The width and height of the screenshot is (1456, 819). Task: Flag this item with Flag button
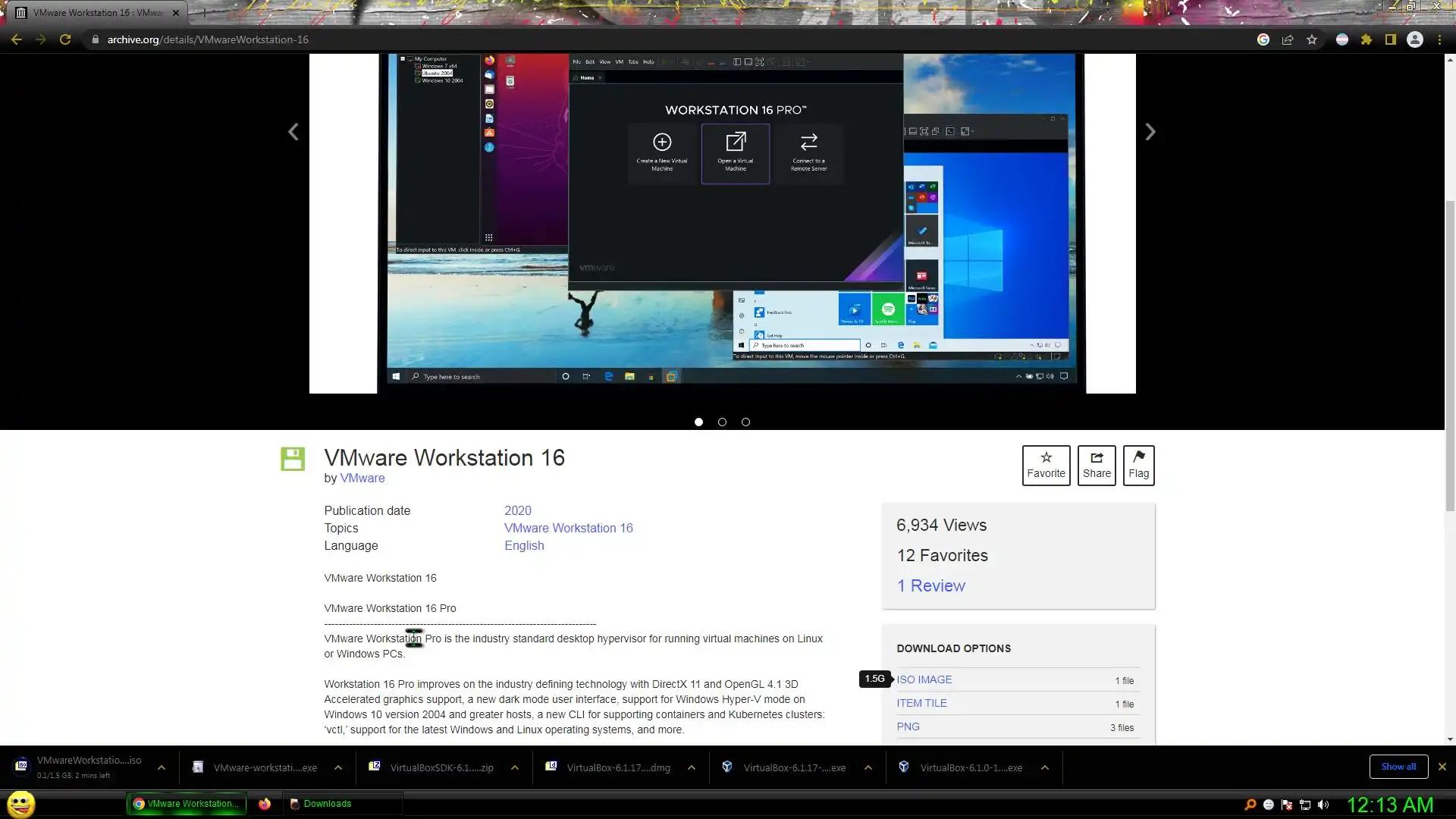pyautogui.click(x=1138, y=465)
